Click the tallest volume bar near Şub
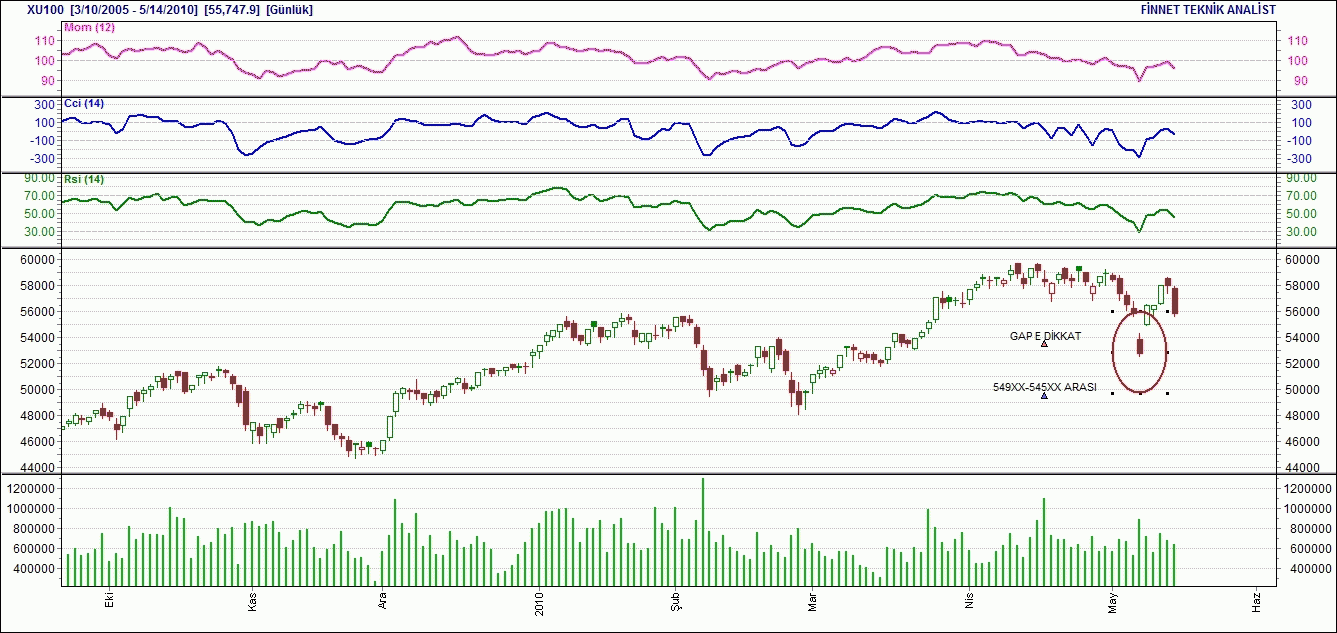 coord(703,531)
